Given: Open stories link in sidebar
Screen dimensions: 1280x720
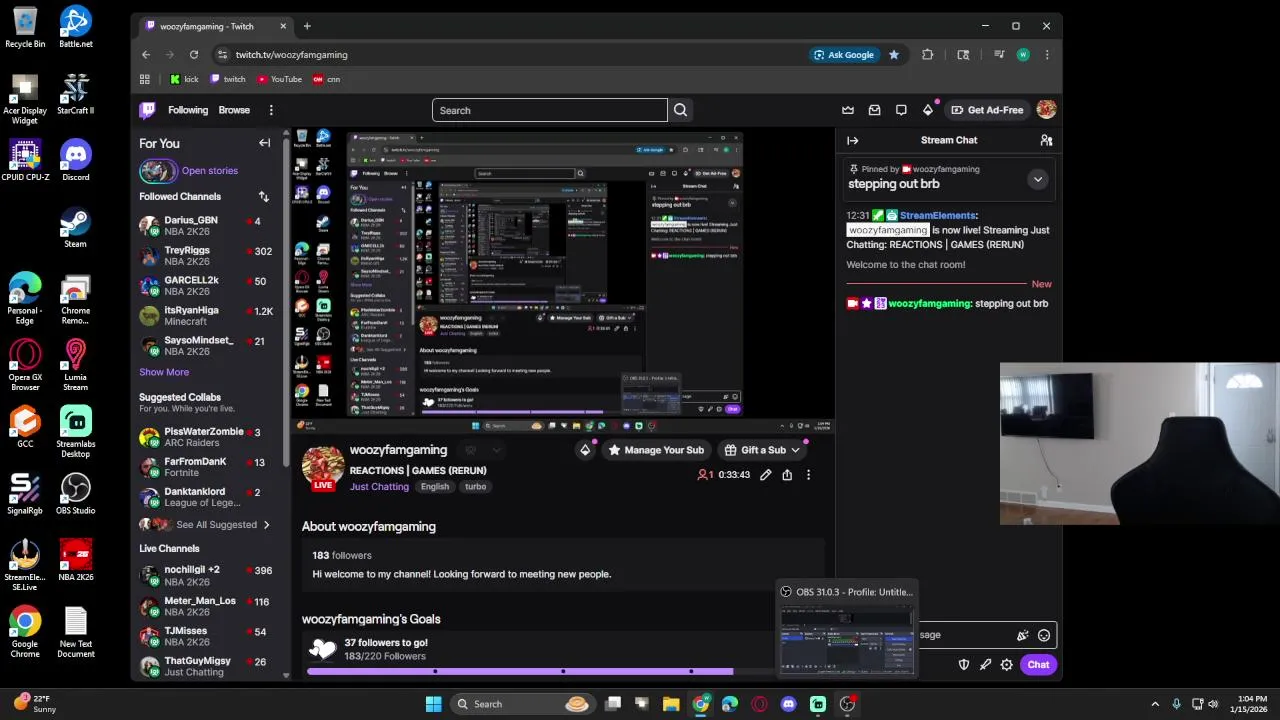Looking at the screenshot, I should coord(209,171).
